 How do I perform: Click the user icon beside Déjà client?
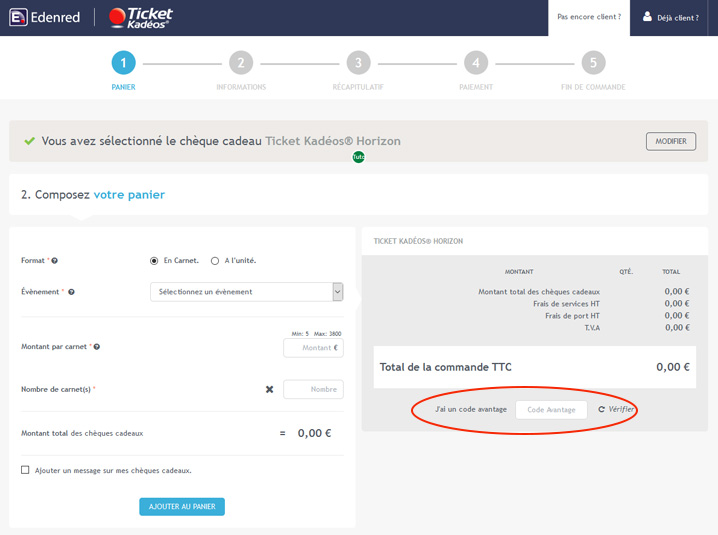(x=647, y=17)
